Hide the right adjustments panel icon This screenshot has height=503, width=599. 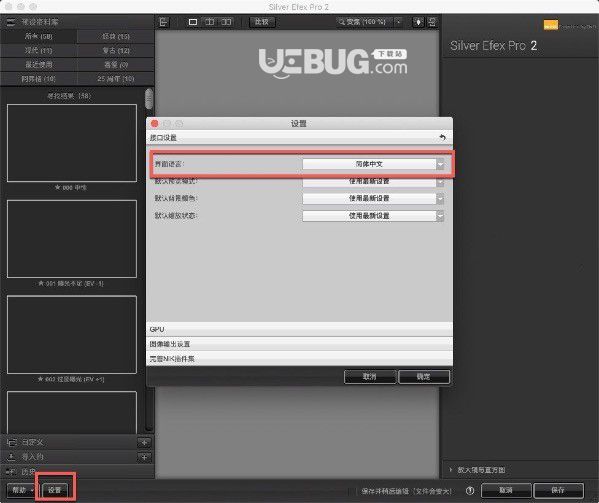point(432,22)
